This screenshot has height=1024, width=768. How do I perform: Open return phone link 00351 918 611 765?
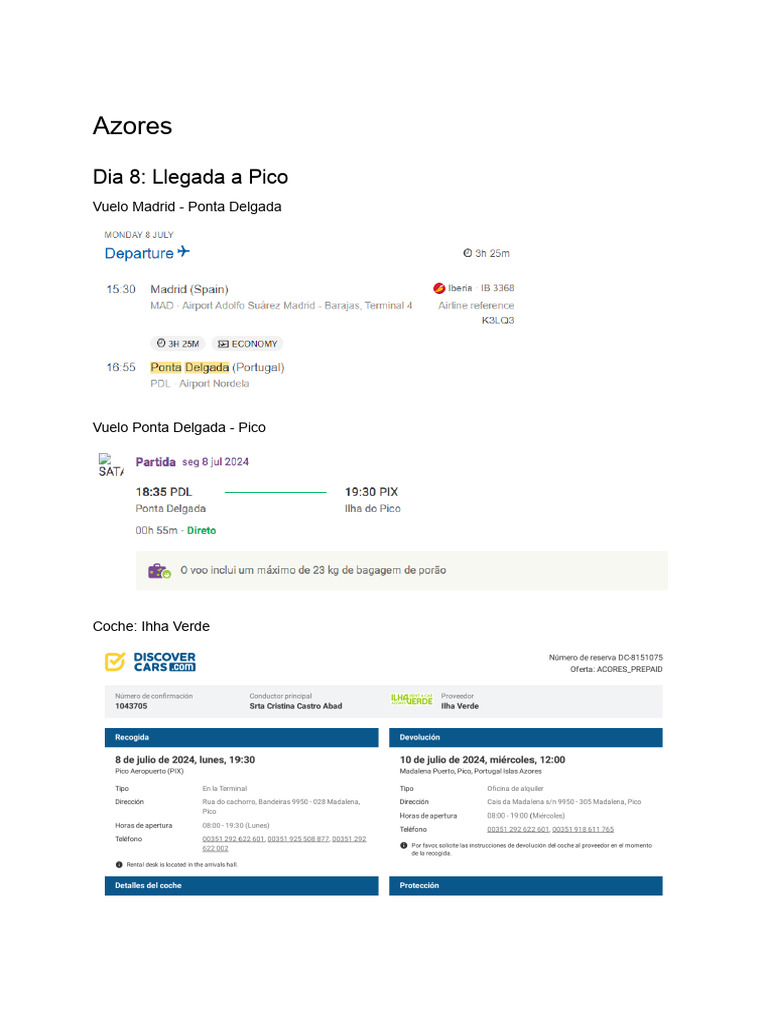(583, 829)
